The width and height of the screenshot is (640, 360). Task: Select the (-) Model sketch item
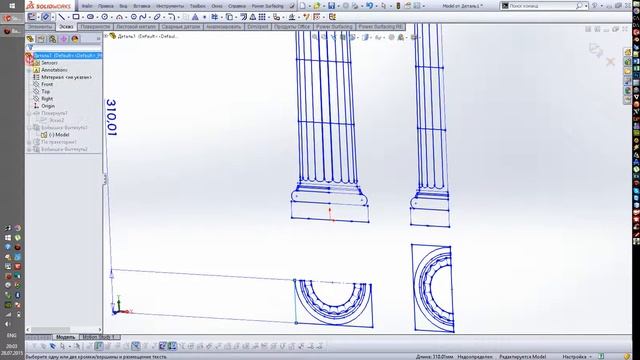point(59,135)
